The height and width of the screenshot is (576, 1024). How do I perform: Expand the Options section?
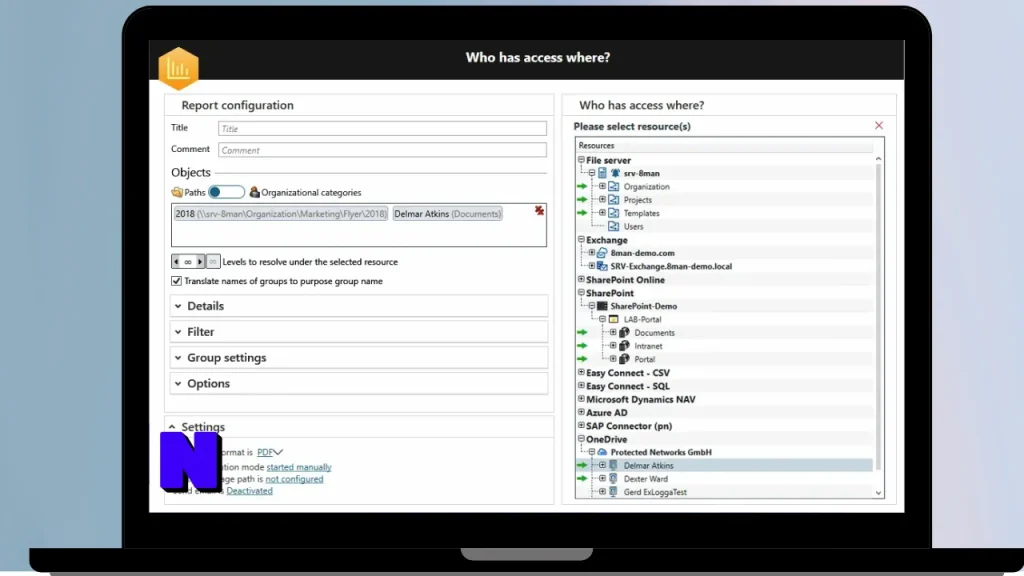[359, 383]
